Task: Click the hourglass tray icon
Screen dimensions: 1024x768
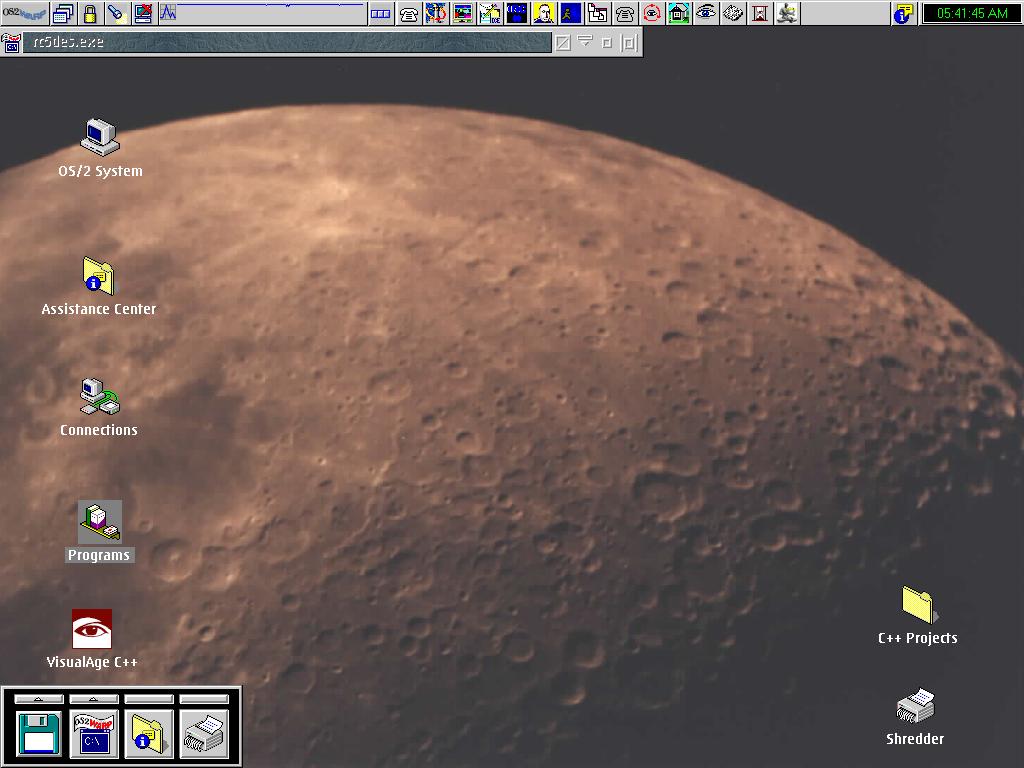Action: click(x=760, y=13)
